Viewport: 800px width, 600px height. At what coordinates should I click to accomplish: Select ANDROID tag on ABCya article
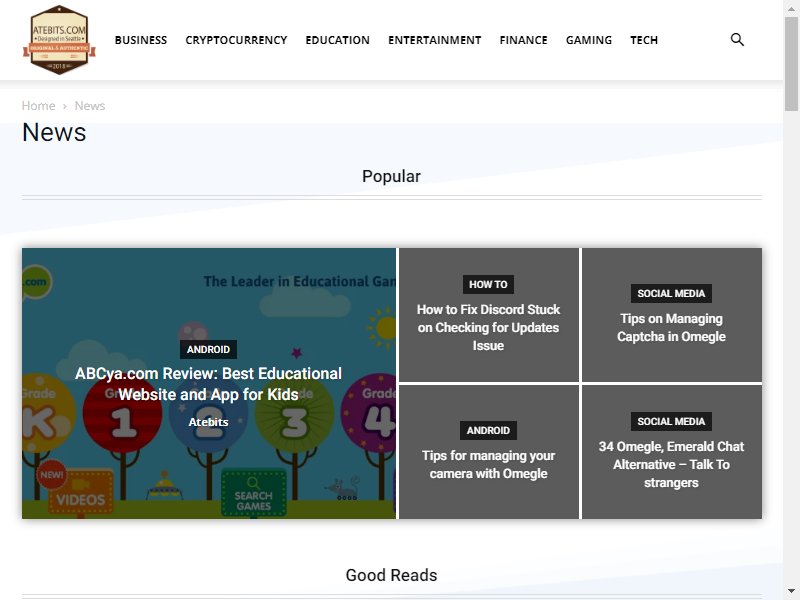(208, 349)
